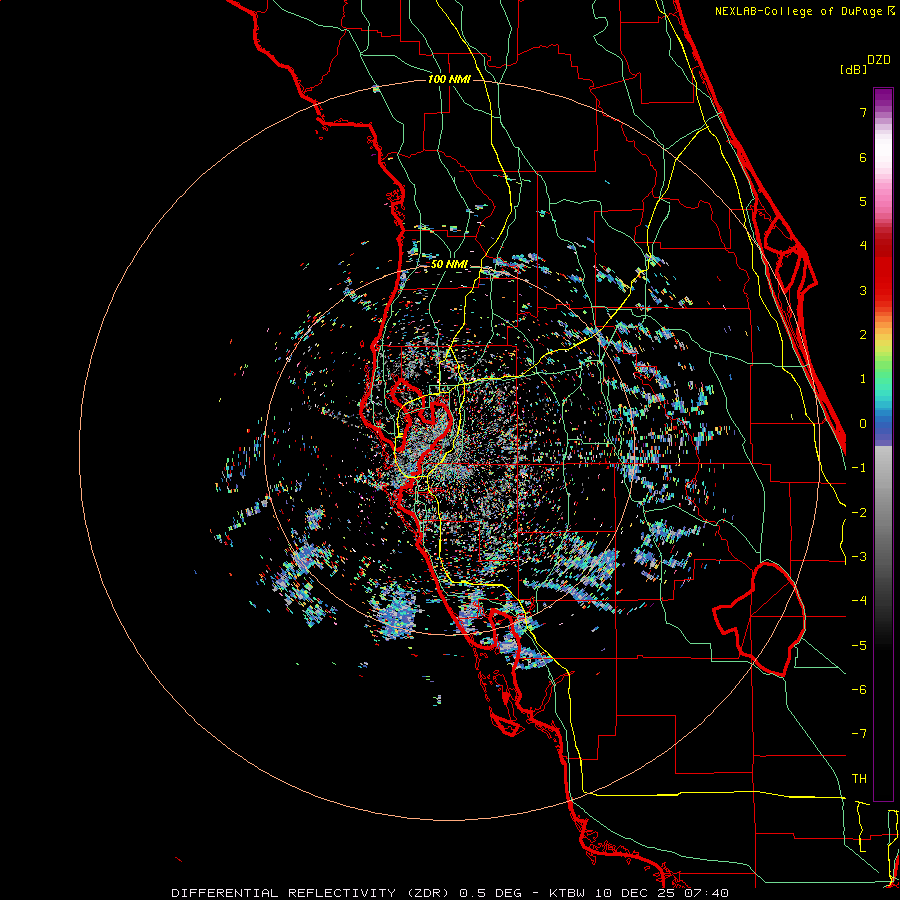This screenshot has height=900, width=900.
Task: Click the 3 dB label on the color scale
Action: pos(863,290)
